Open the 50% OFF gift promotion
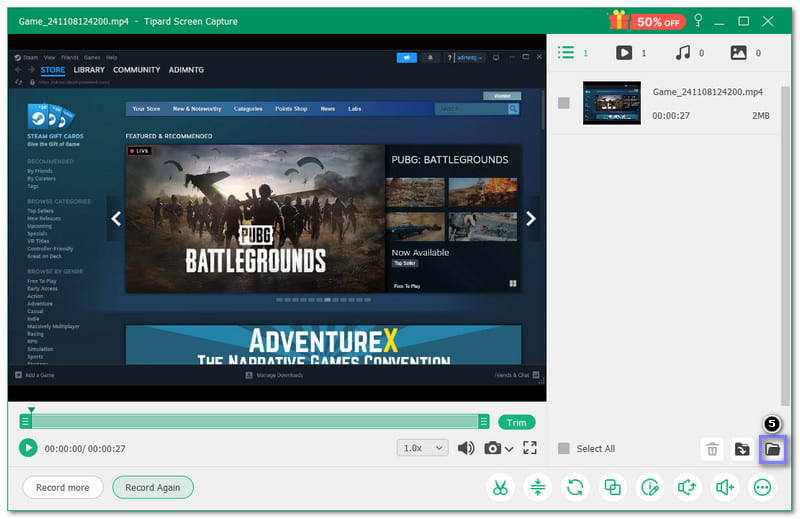The height and width of the screenshot is (519, 800). [x=646, y=21]
